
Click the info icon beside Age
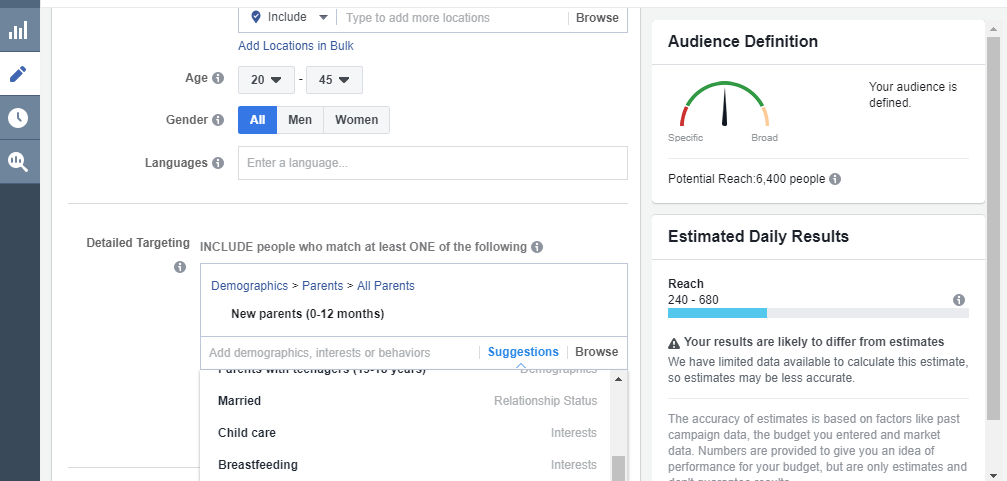[218, 78]
